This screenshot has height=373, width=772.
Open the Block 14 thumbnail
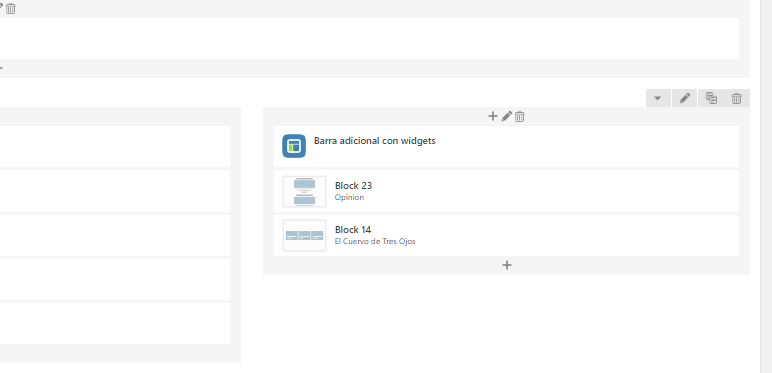coord(304,235)
